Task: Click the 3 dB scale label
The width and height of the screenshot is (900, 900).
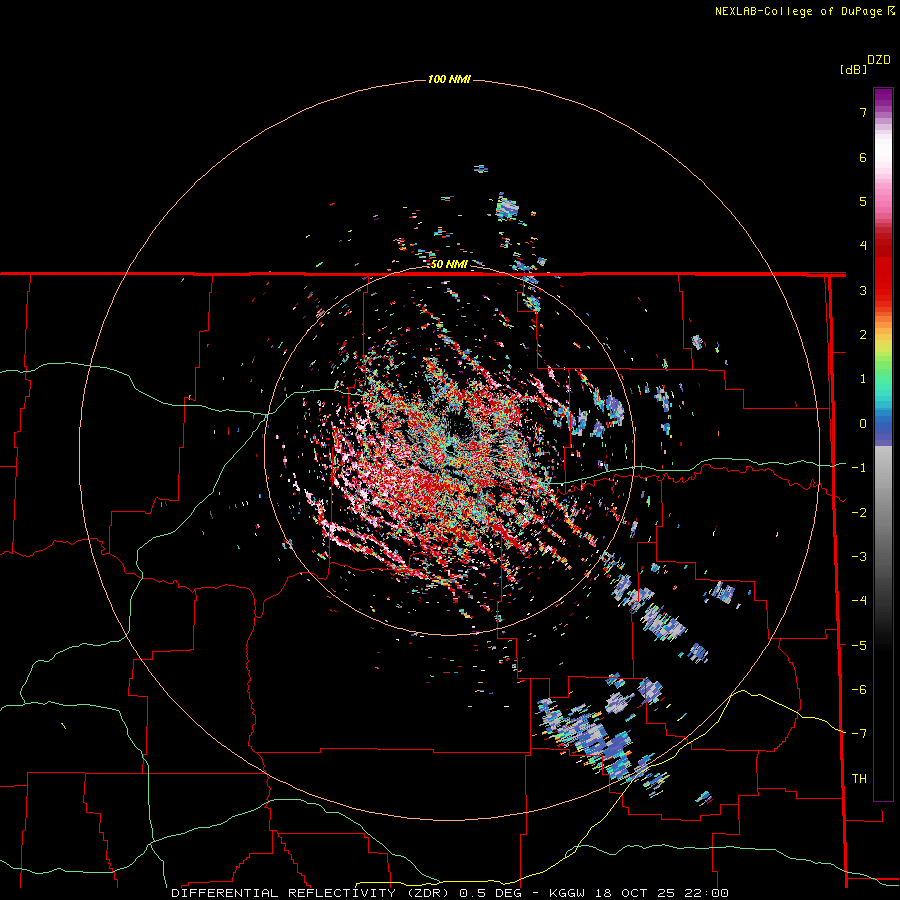Action: 863,290
